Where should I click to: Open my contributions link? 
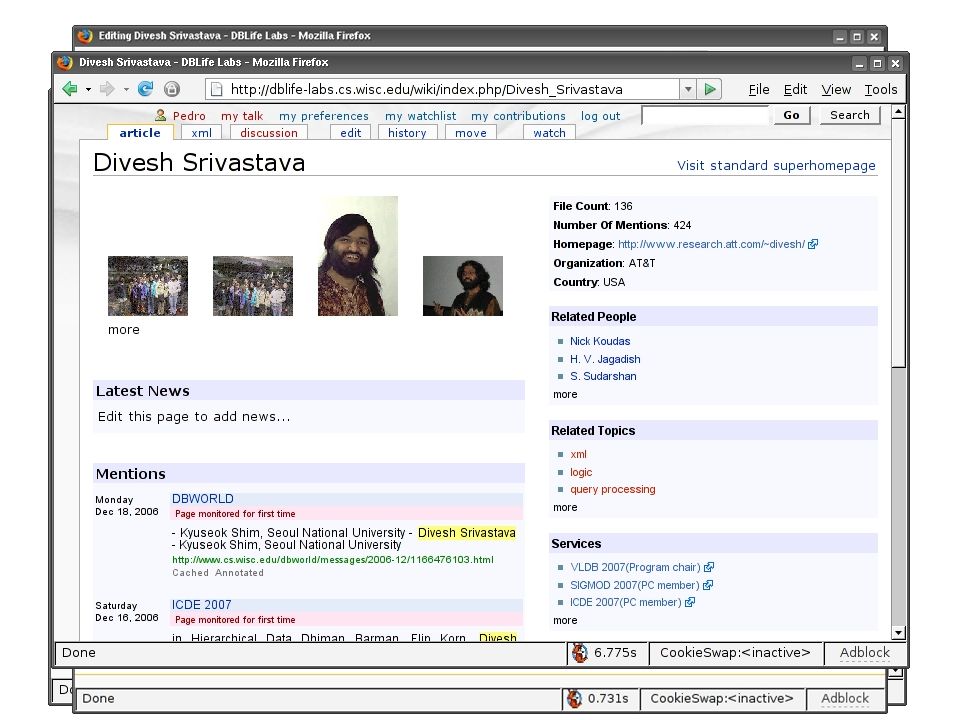[519, 116]
